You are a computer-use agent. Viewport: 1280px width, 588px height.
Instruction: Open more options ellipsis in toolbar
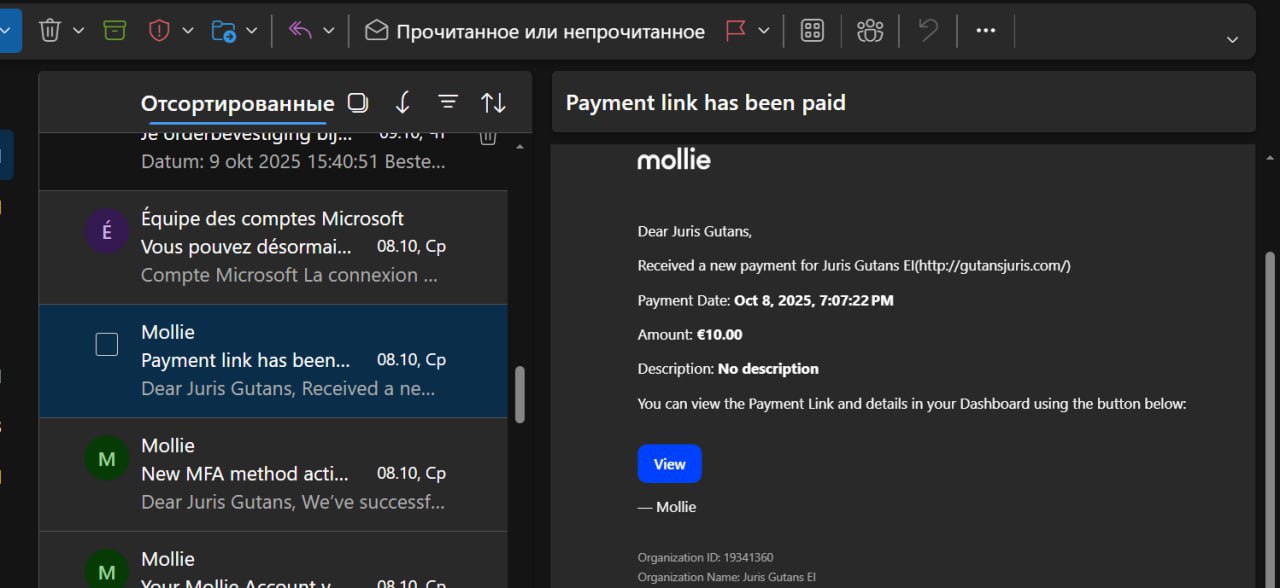click(986, 31)
